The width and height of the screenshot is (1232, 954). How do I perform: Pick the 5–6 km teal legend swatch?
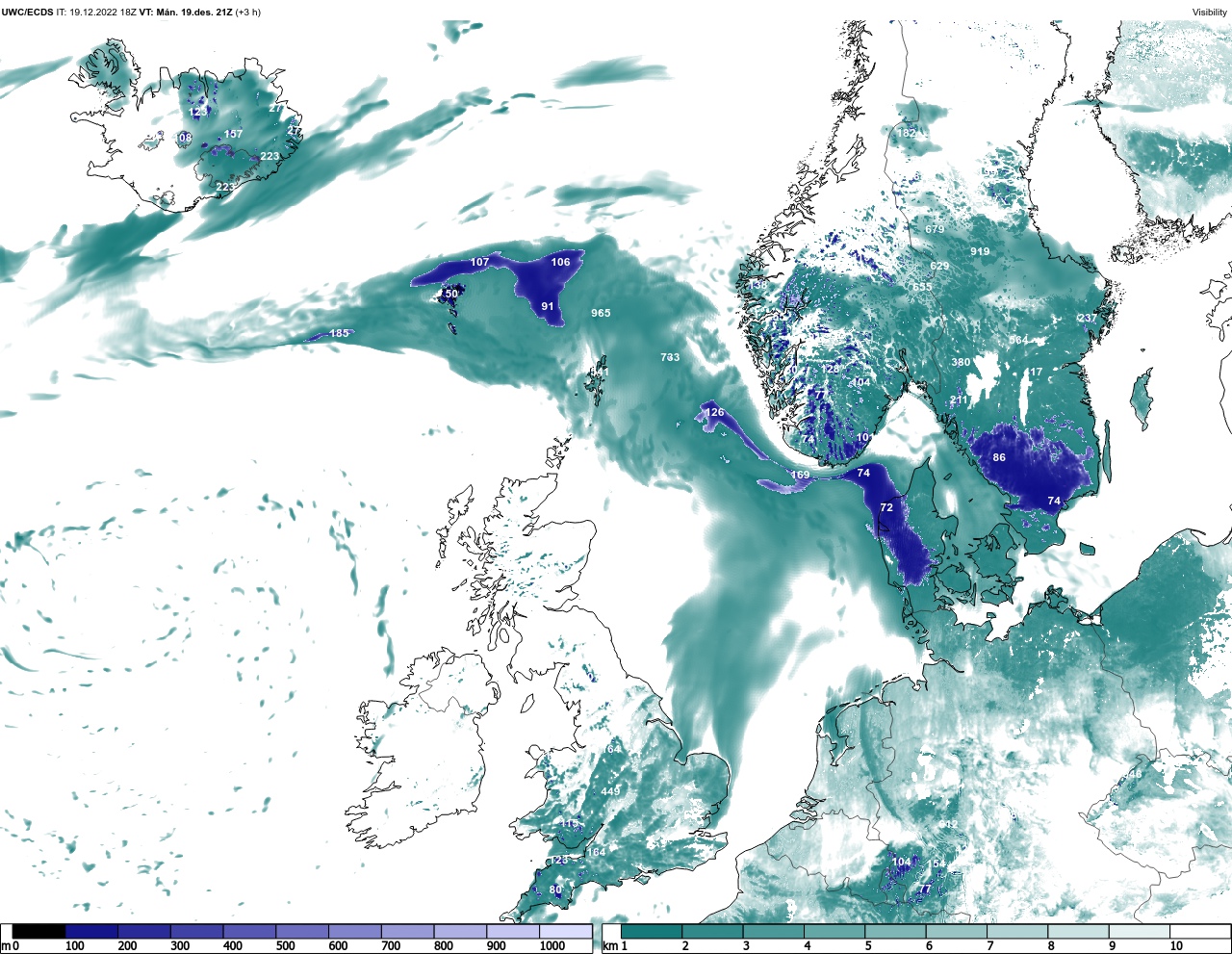895,932
